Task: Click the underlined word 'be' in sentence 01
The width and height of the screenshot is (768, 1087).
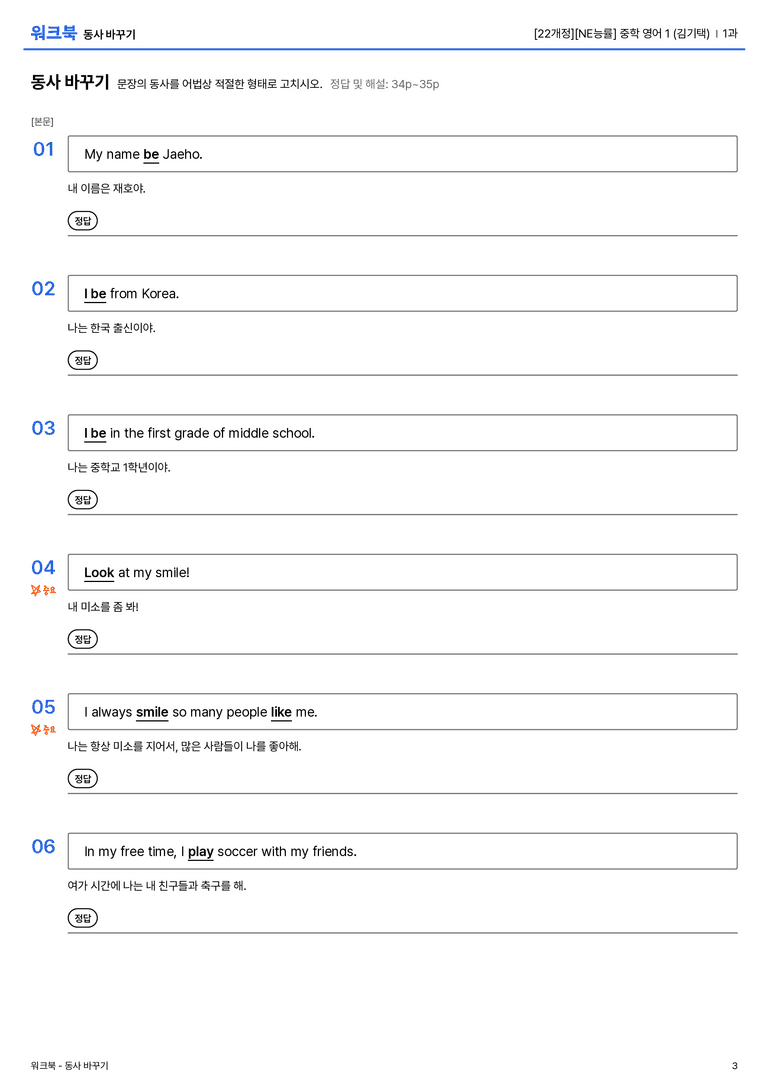Action: click(151, 155)
